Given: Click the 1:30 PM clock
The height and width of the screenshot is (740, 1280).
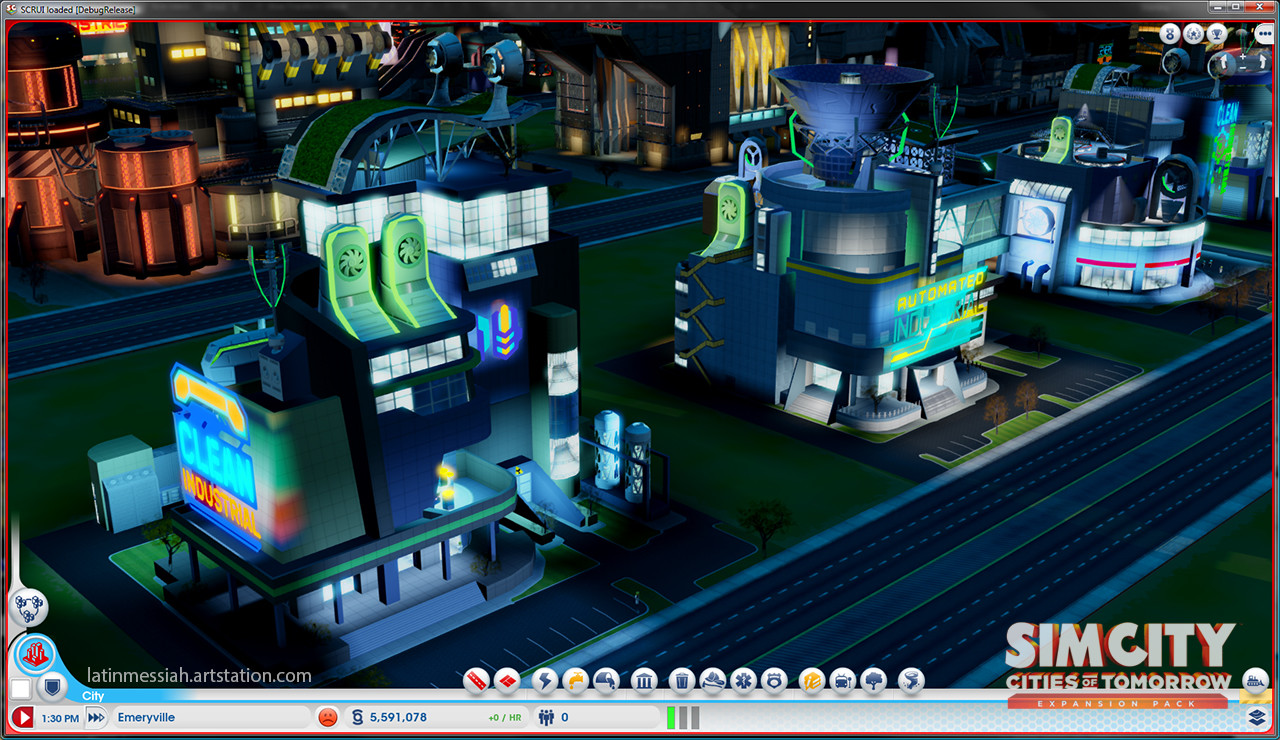Looking at the screenshot, I should pos(61,717).
